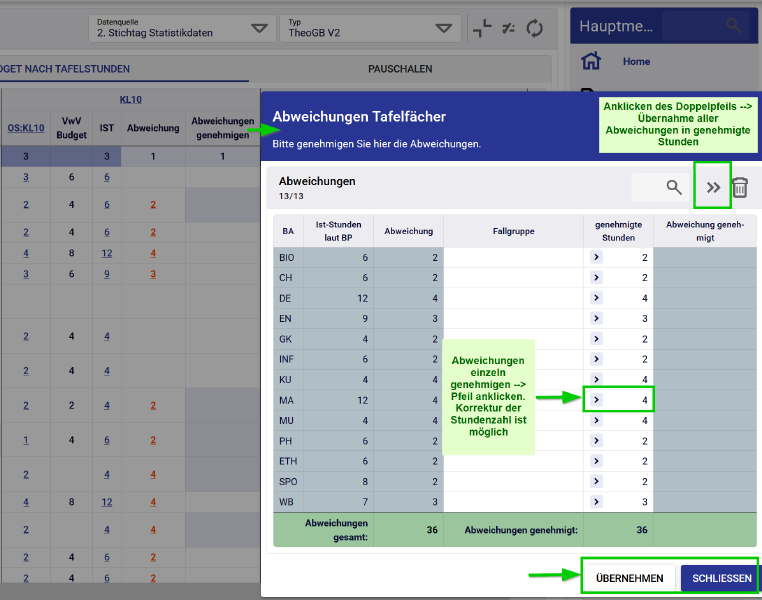Click the Abweichung genehmigt column header

tap(705, 231)
